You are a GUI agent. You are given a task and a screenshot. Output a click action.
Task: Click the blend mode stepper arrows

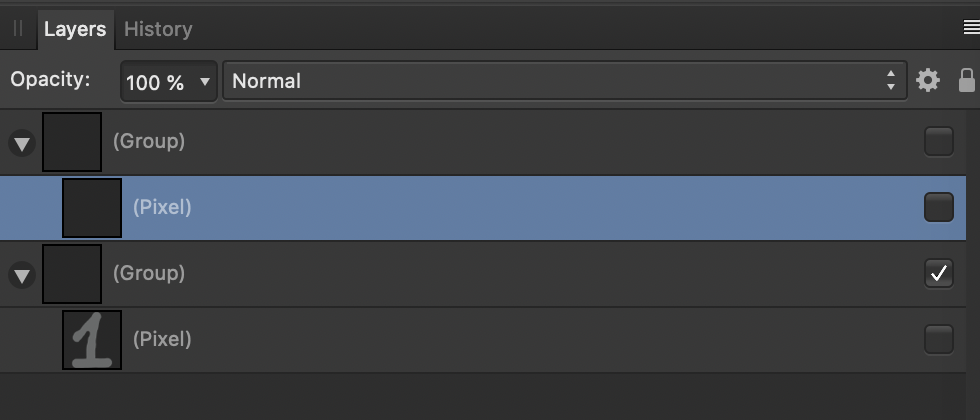[x=891, y=81]
